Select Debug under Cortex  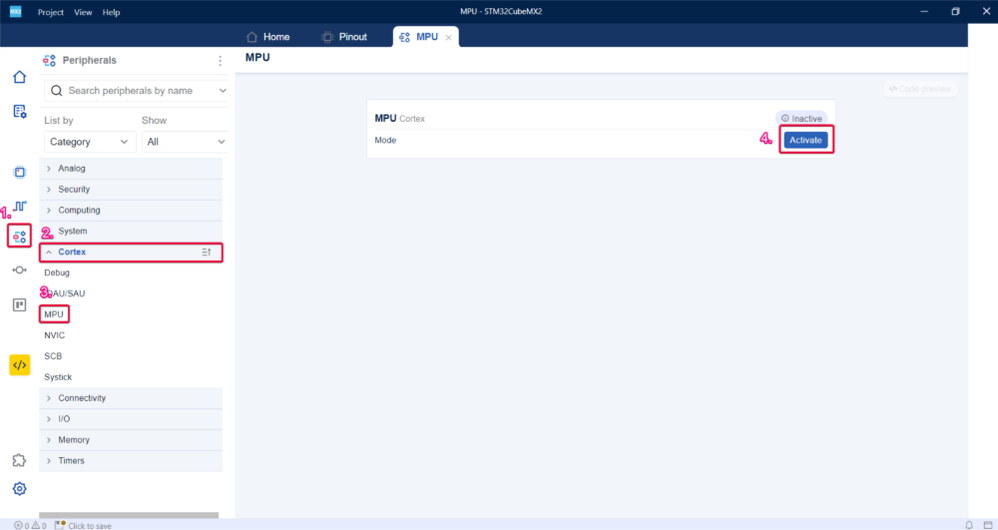click(x=57, y=273)
